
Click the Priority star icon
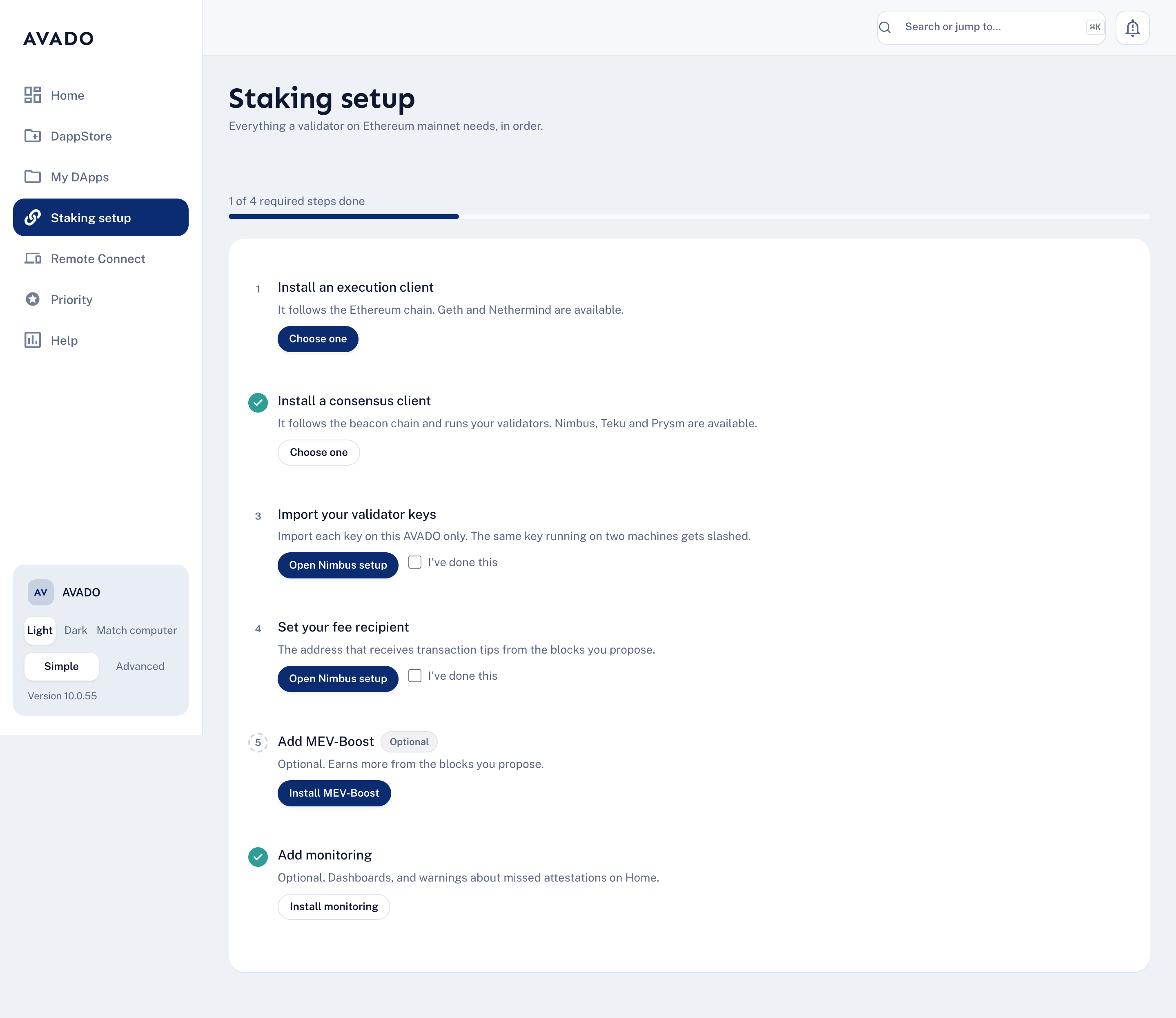(32, 299)
